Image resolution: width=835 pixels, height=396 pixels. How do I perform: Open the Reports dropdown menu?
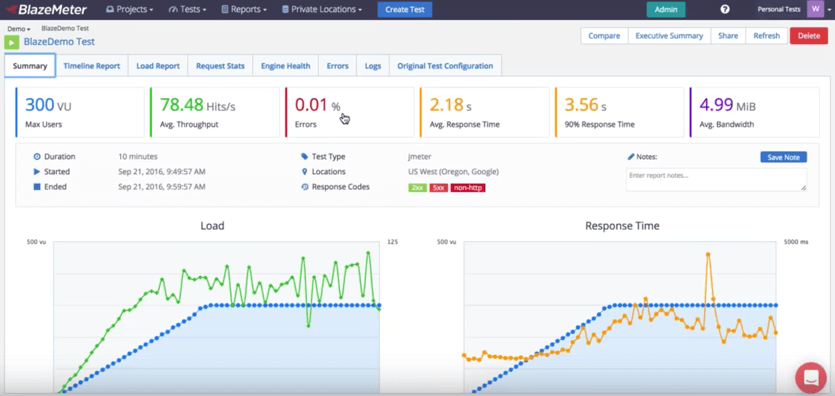click(244, 9)
